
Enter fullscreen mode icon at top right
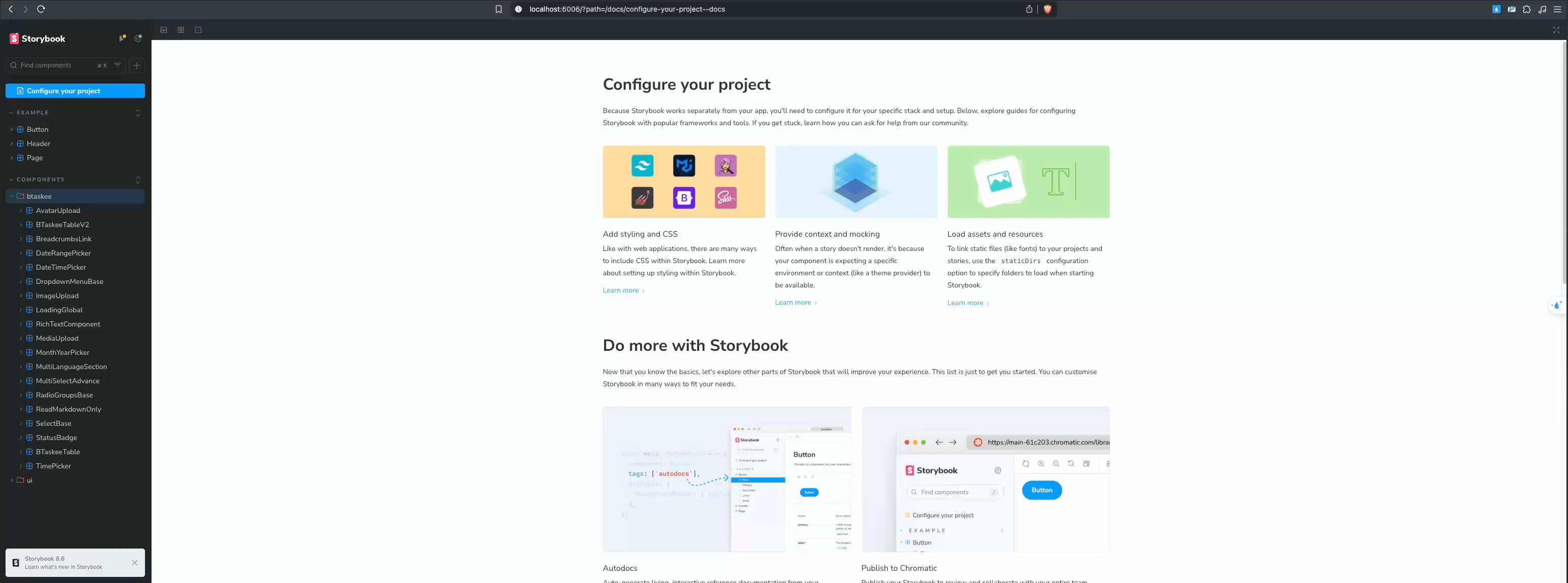pos(1556,30)
